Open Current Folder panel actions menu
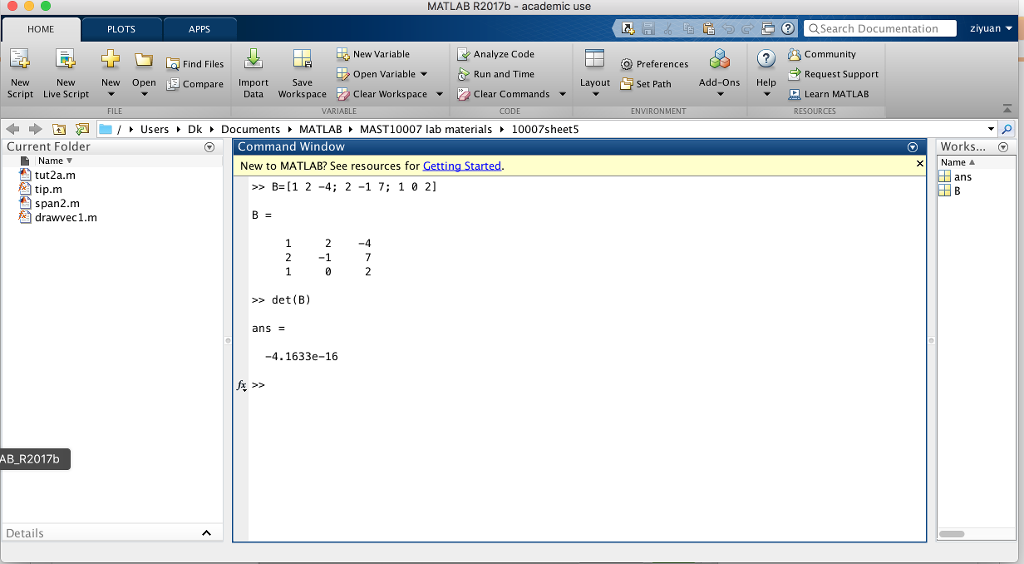 [x=209, y=147]
